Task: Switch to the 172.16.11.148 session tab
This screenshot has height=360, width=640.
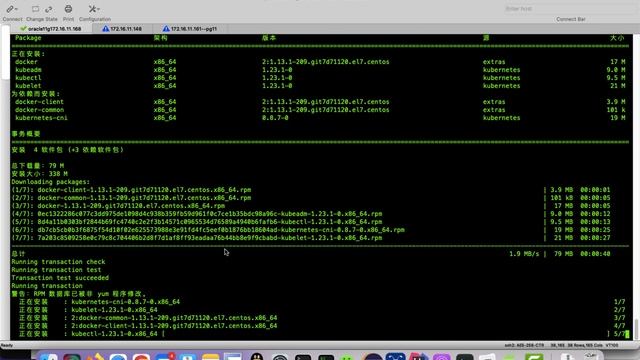Action: click(122, 29)
